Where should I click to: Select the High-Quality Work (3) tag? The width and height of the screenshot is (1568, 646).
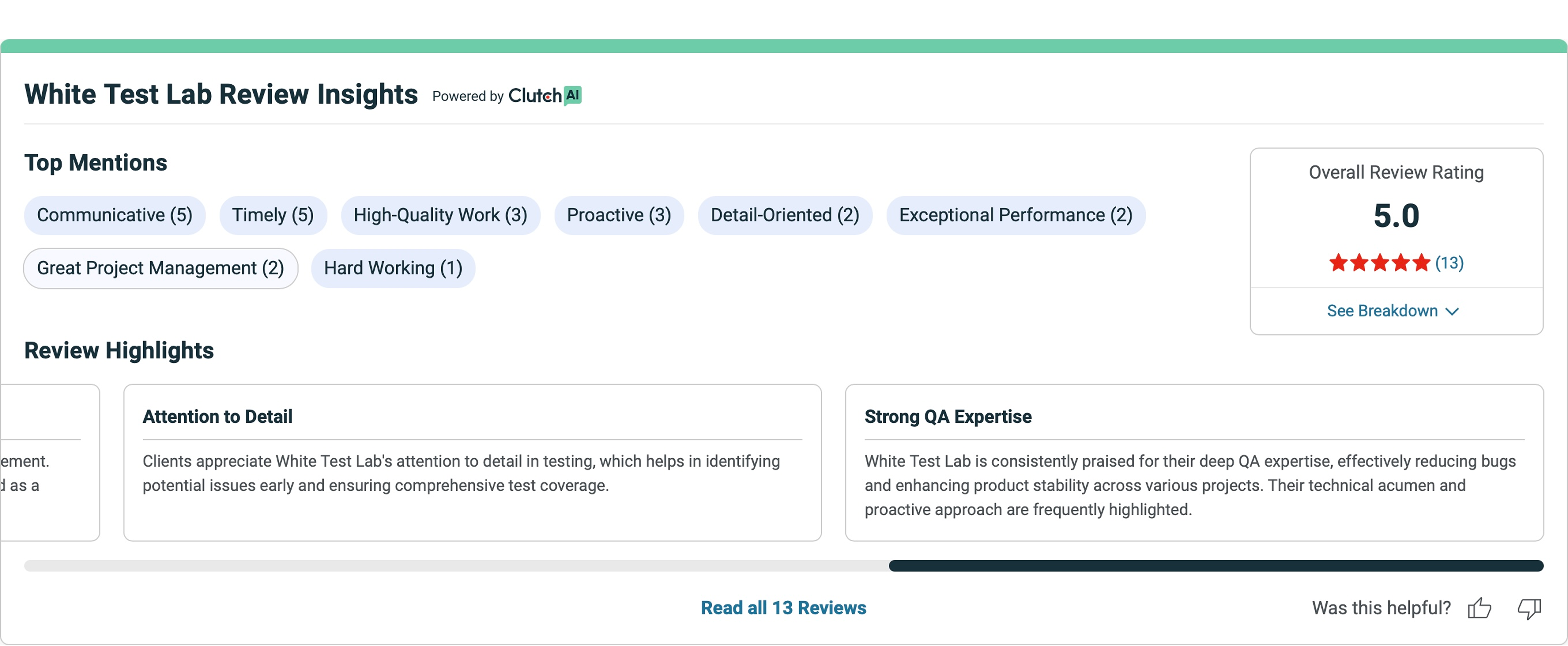pos(440,215)
